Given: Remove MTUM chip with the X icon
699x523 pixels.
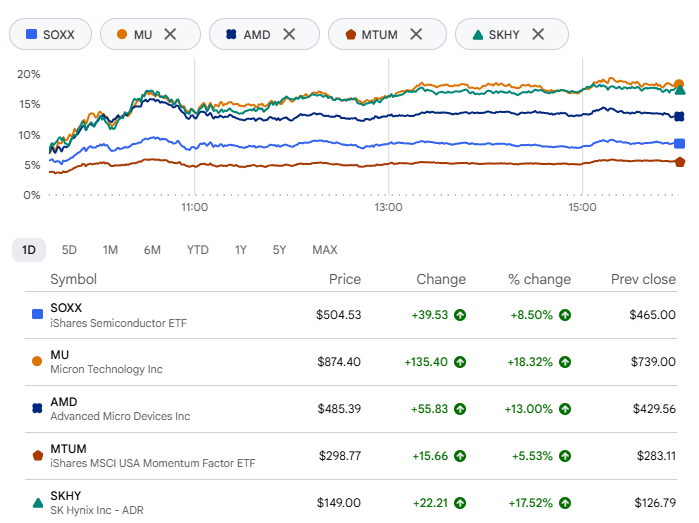Looking at the screenshot, I should tap(416, 34).
